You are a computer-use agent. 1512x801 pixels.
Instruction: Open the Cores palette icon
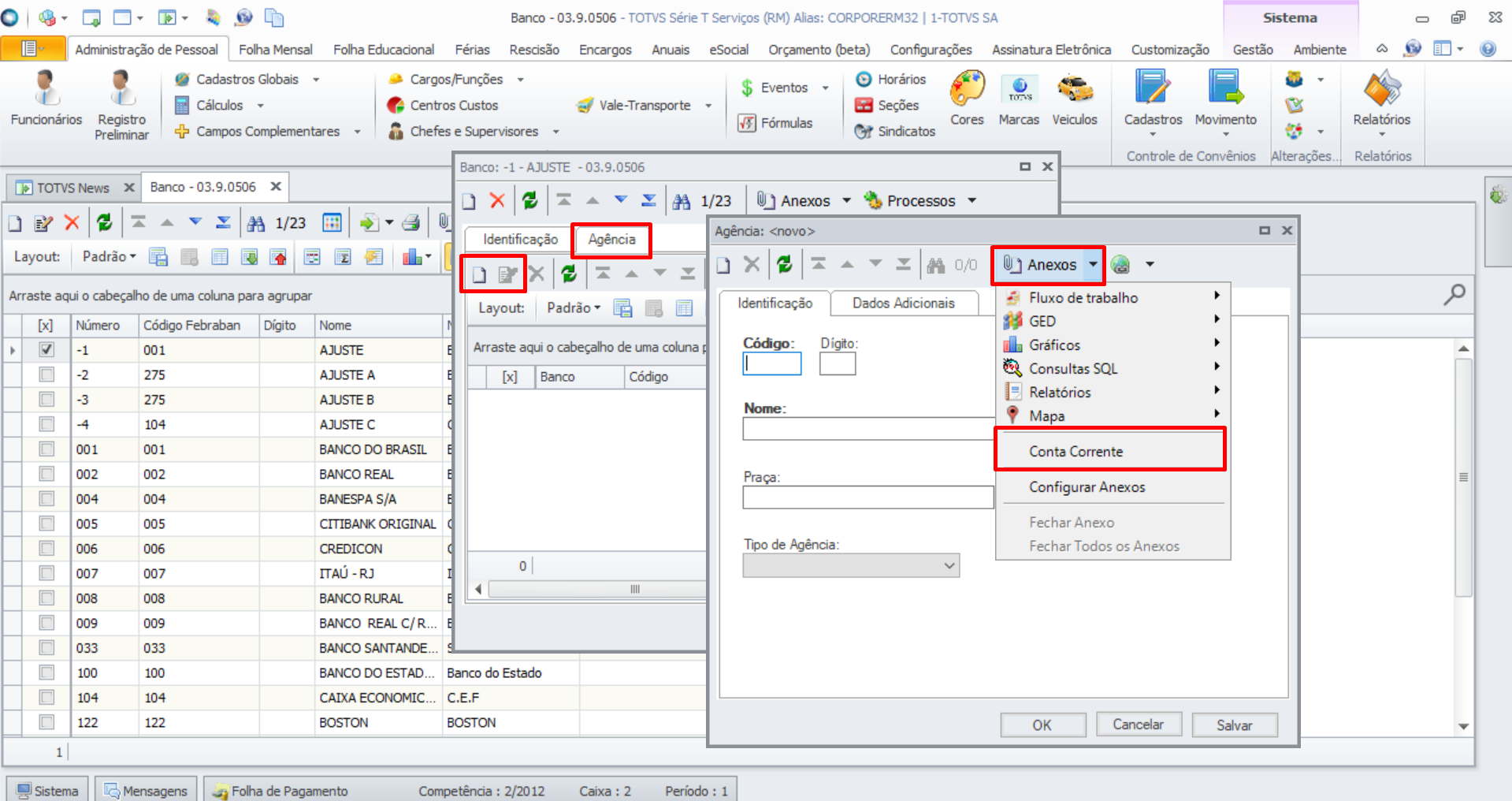click(967, 98)
